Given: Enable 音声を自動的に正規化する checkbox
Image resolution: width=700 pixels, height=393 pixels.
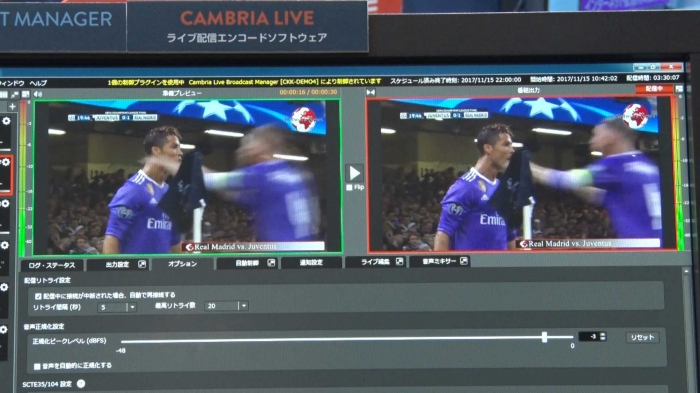Looking at the screenshot, I should [x=37, y=367].
